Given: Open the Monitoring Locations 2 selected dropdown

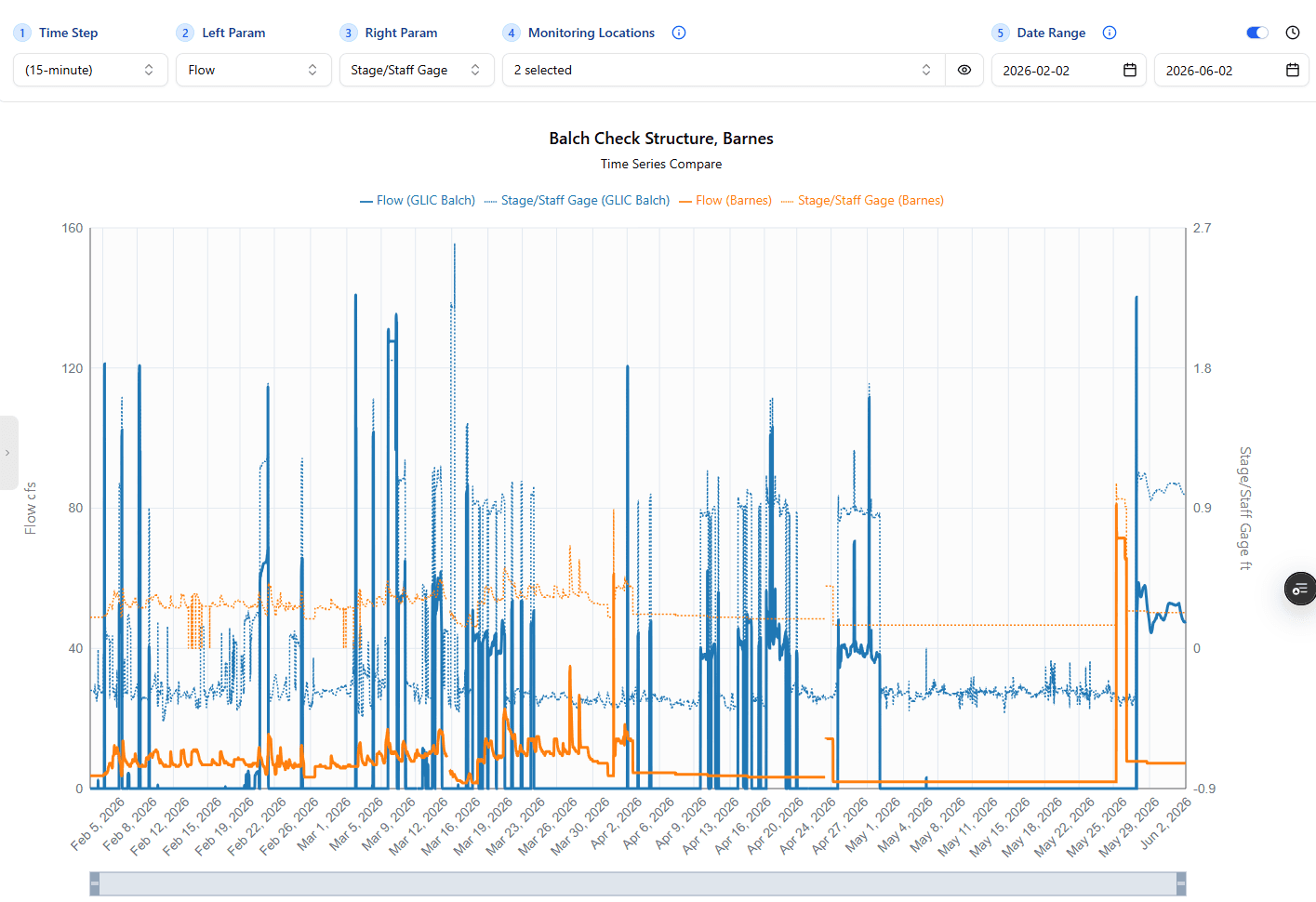Looking at the screenshot, I should point(724,70).
